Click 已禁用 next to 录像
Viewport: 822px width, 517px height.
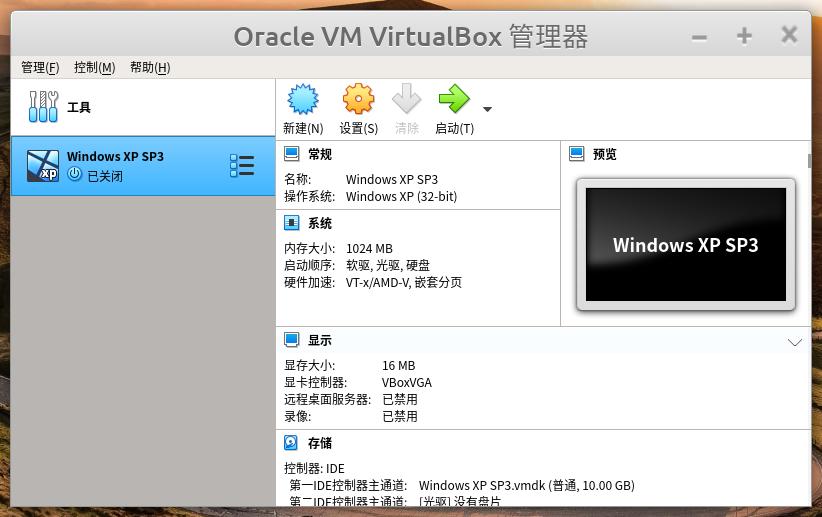tap(400, 416)
